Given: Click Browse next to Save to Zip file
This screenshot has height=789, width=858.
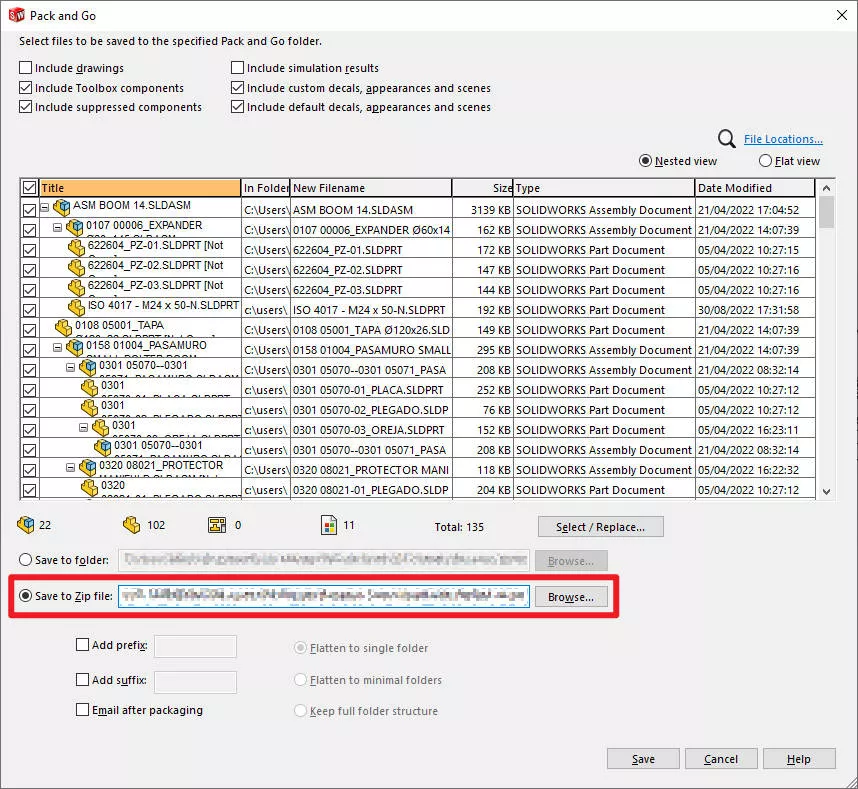Looking at the screenshot, I should pos(570,596).
